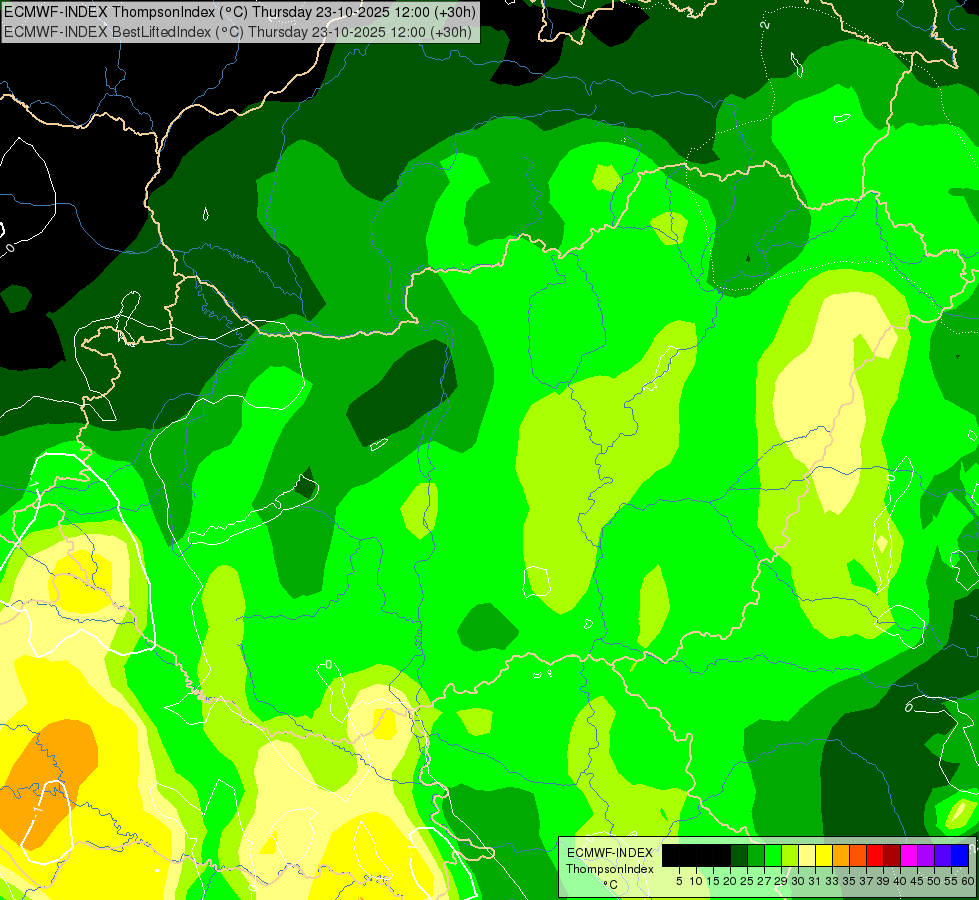
Task: Click the purple 45–50 legend swatch
Action: (x=926, y=855)
